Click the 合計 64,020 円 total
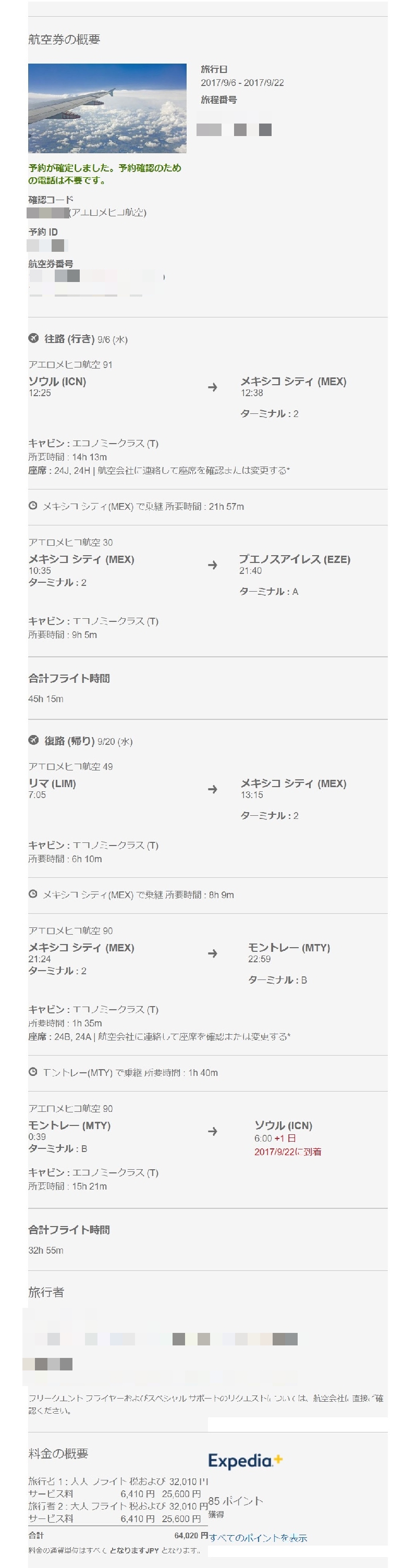The image size is (404, 1568). (x=118, y=1535)
